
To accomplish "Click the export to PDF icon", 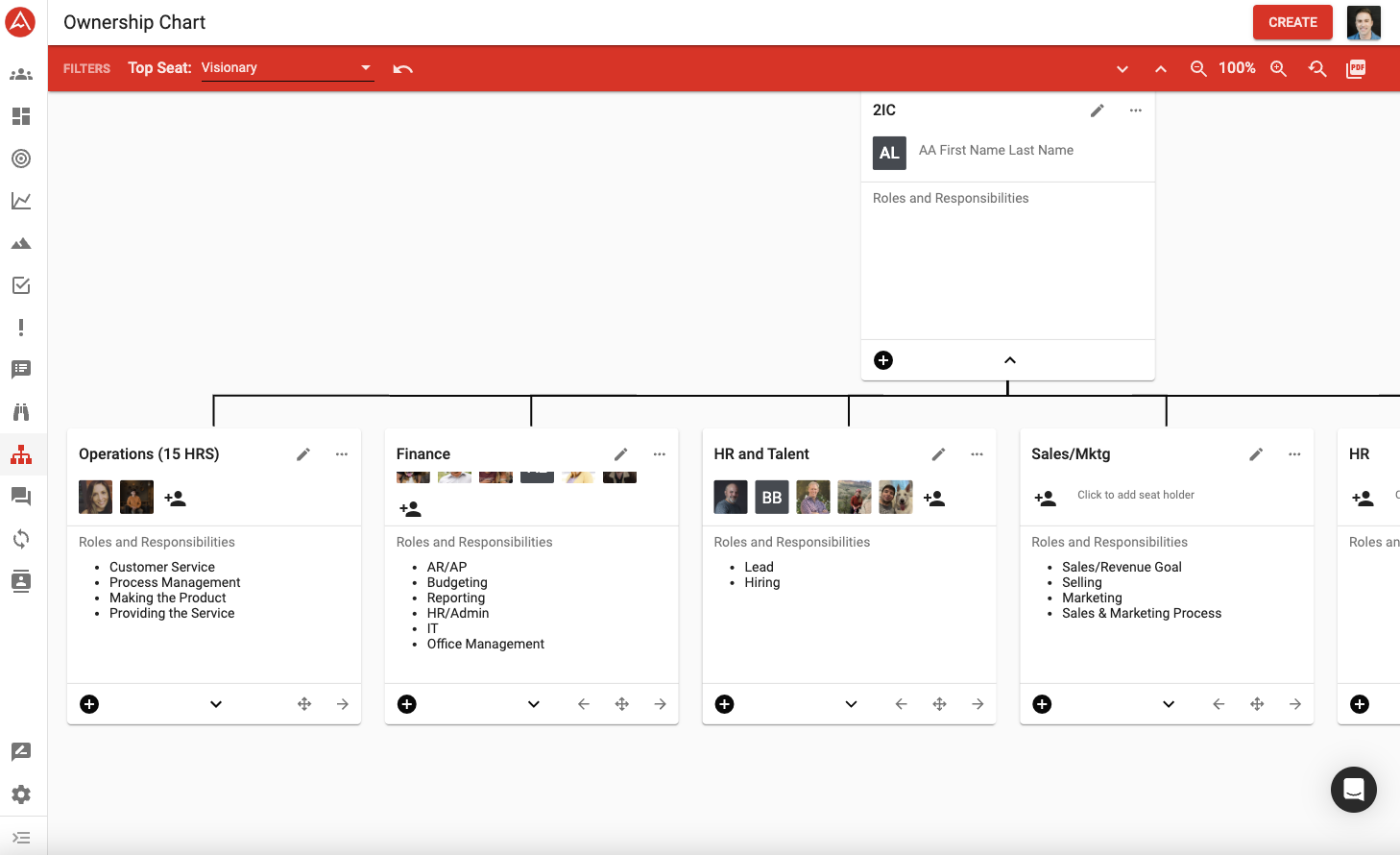I will pos(1356,68).
